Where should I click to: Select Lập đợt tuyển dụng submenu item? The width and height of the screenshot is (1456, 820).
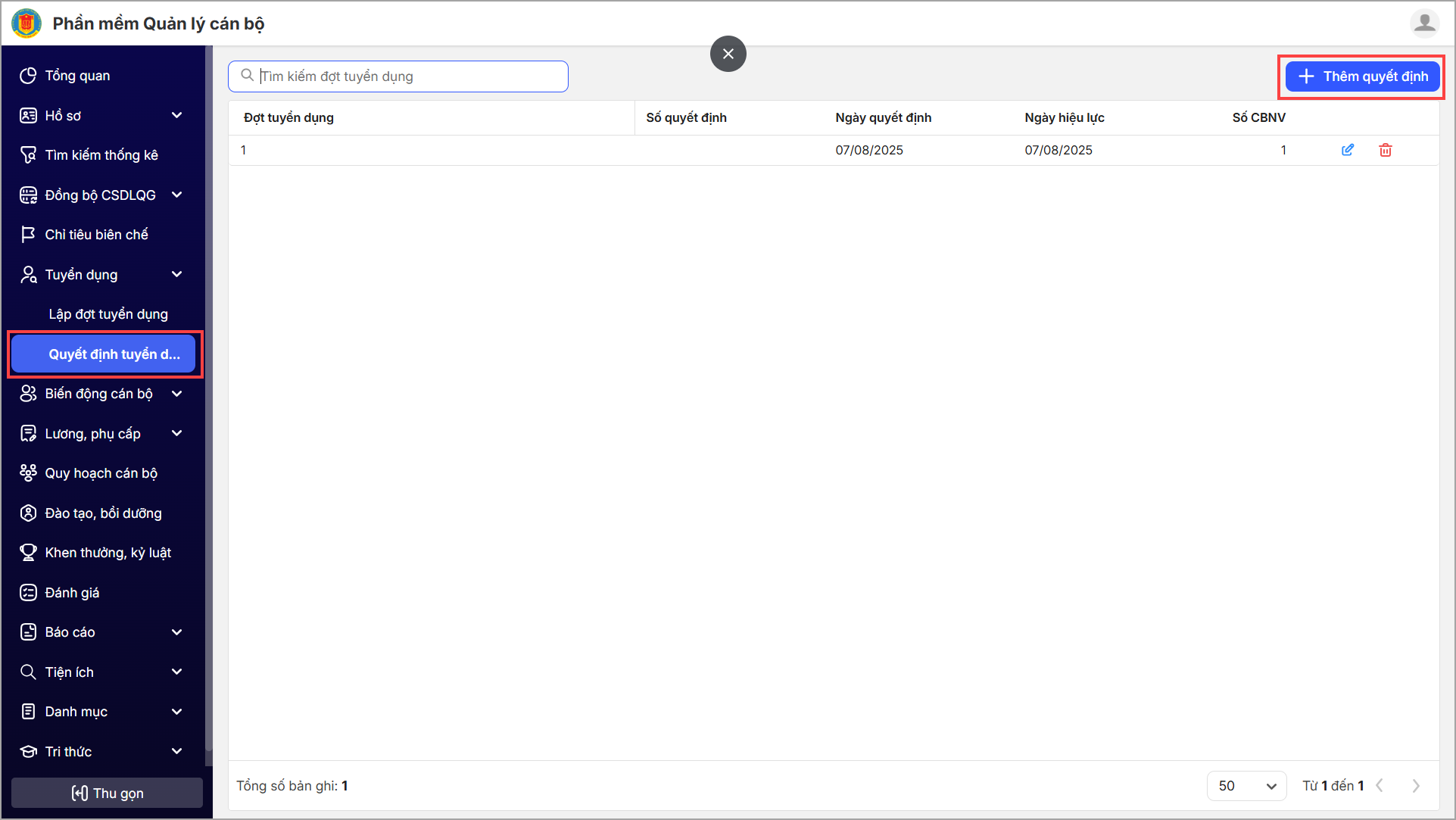point(108,314)
